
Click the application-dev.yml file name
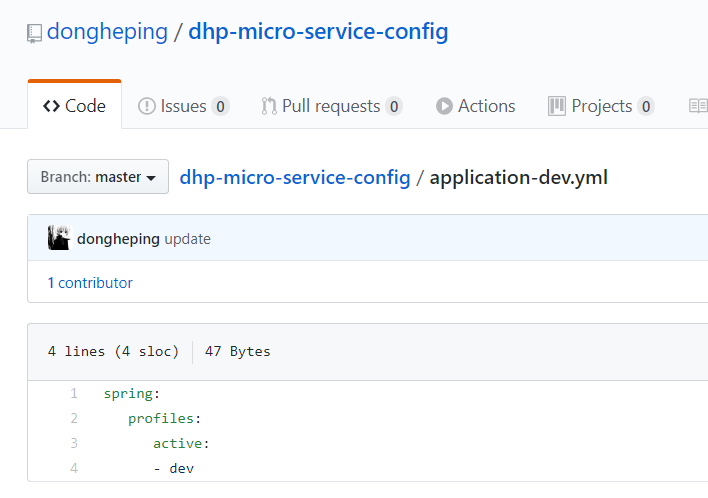(x=518, y=177)
